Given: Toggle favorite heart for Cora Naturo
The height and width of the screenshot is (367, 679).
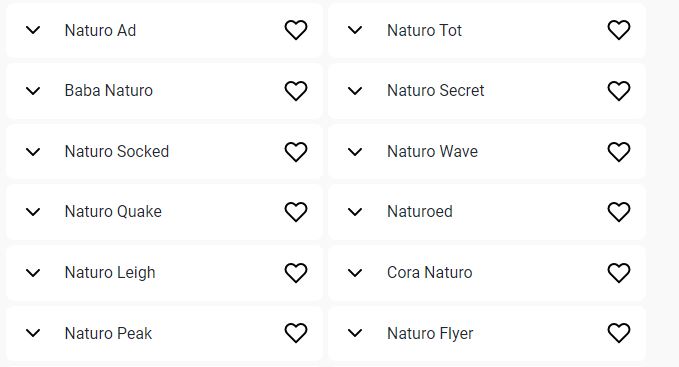Looking at the screenshot, I should click(619, 273).
